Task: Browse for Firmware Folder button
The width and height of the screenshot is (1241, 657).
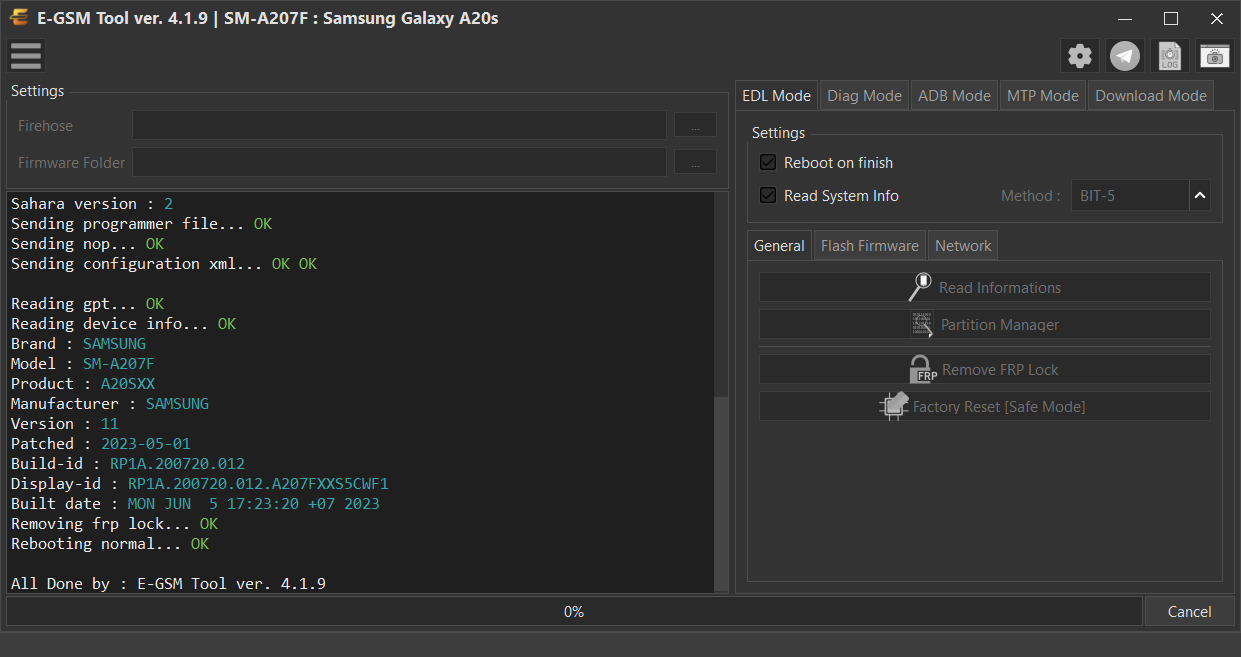Action: click(695, 162)
